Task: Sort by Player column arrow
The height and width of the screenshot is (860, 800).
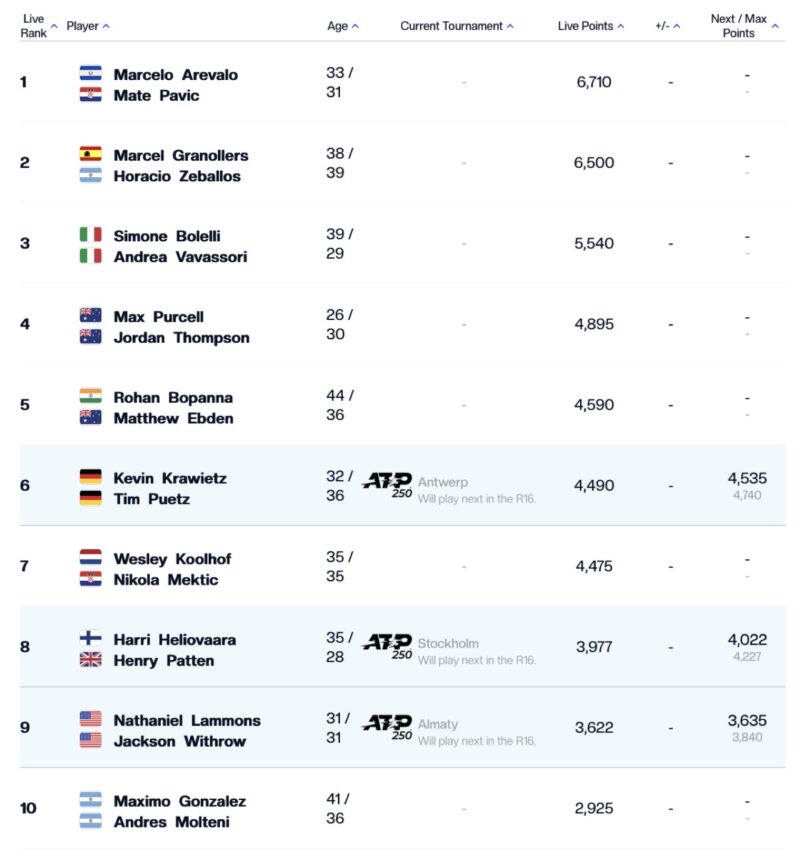Action: point(106,26)
